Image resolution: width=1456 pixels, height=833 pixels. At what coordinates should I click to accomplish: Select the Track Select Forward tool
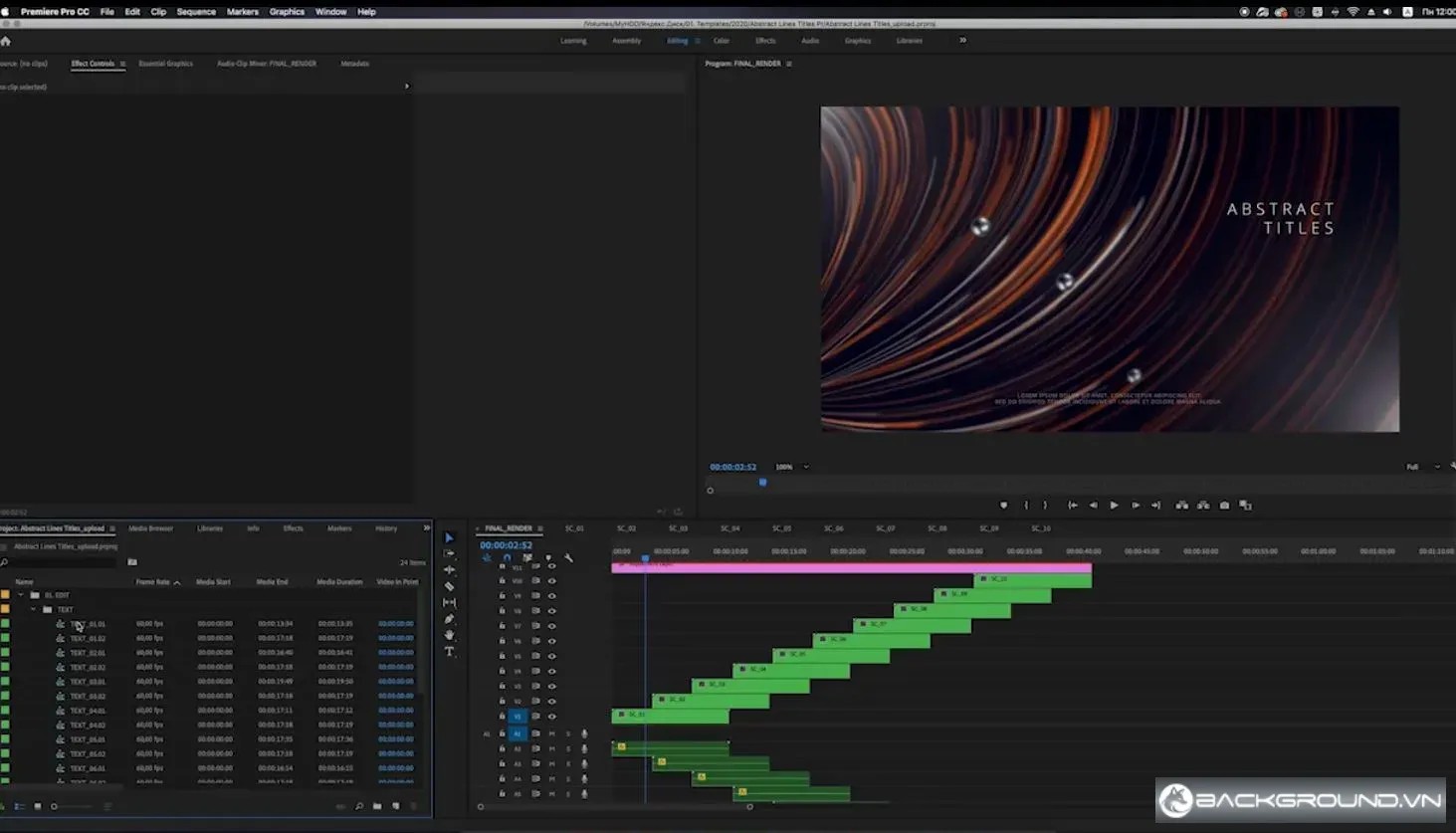tap(449, 553)
